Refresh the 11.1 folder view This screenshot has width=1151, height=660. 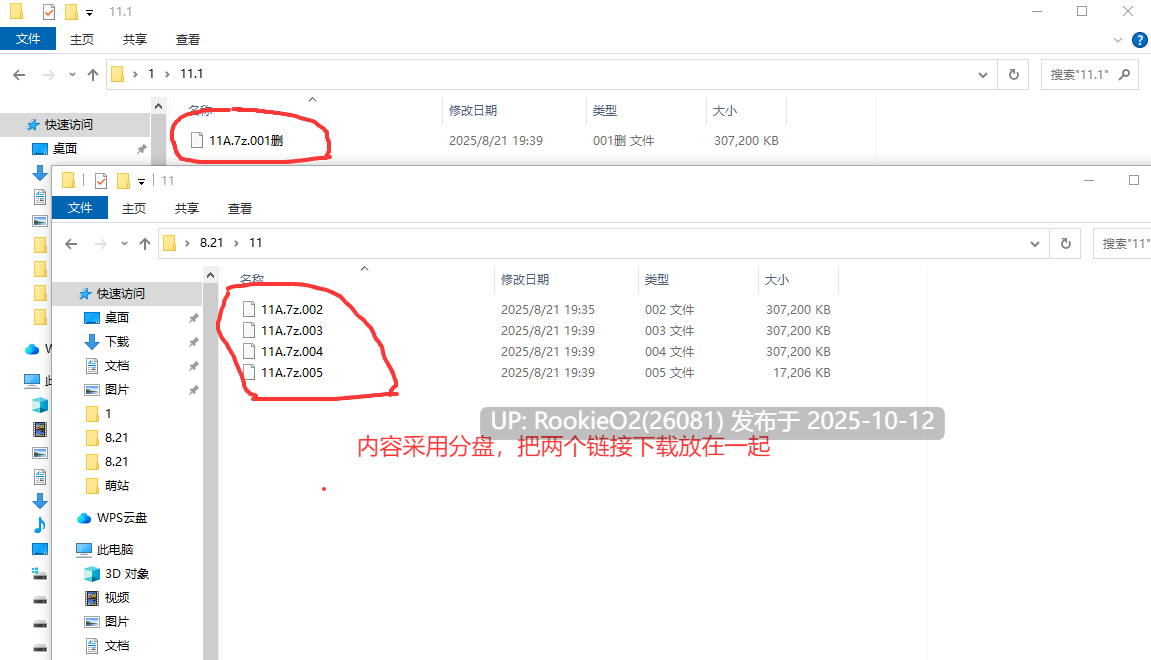1014,75
